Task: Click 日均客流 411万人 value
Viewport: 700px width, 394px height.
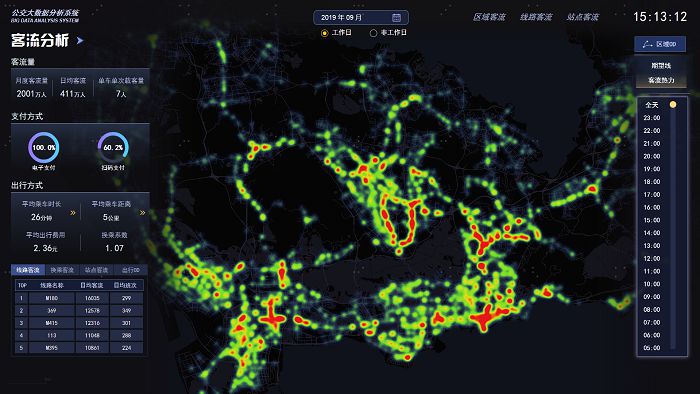Action: click(73, 94)
